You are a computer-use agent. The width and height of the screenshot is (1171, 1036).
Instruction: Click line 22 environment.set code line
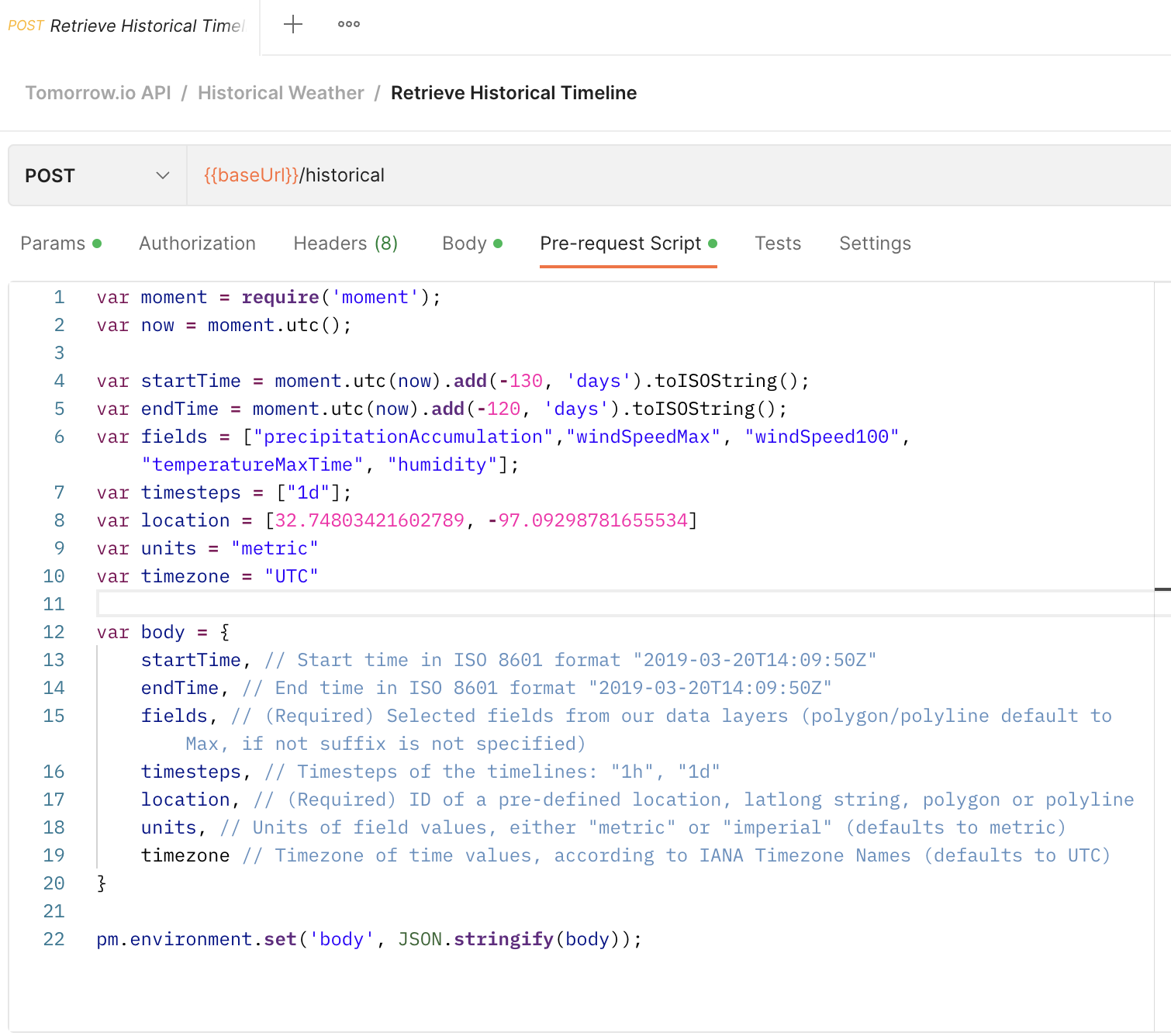[x=368, y=939]
